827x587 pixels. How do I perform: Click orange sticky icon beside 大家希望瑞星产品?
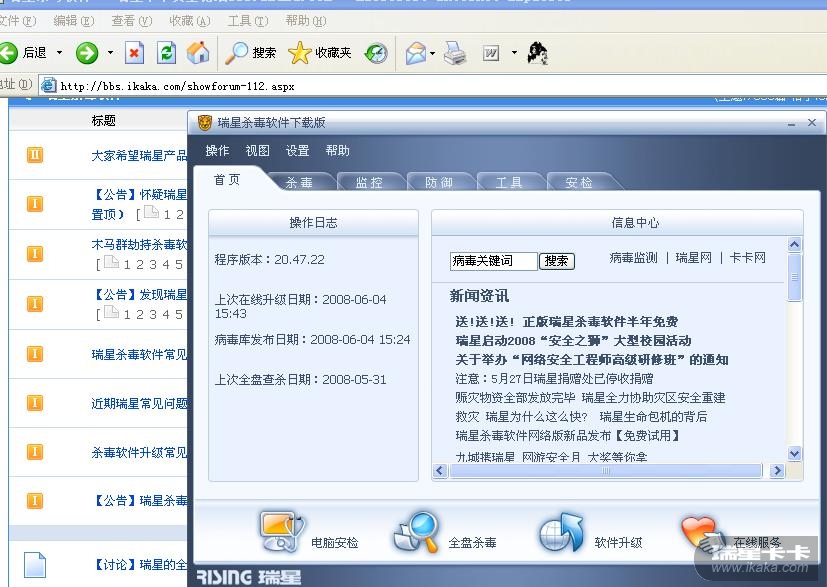tap(35, 155)
